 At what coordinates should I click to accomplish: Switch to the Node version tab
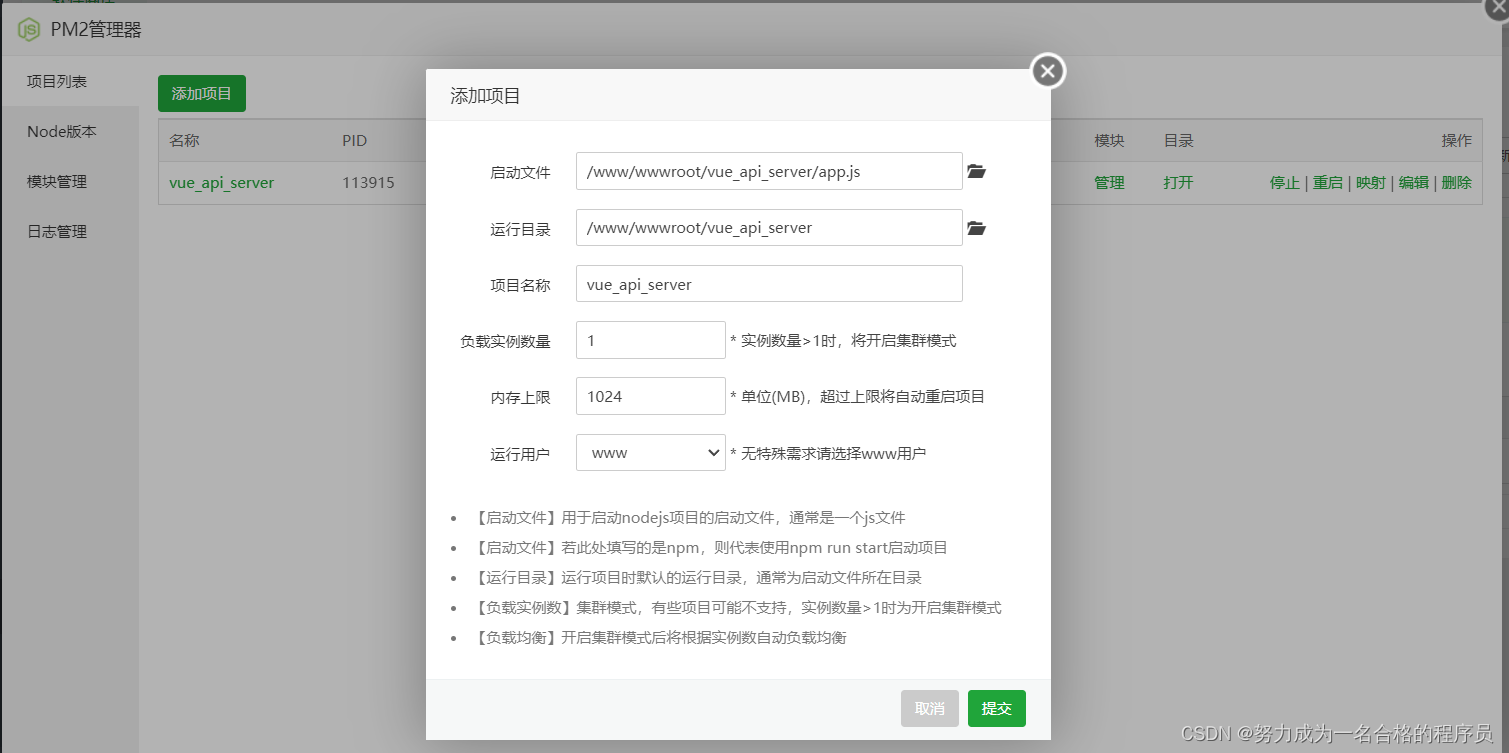[x=62, y=131]
